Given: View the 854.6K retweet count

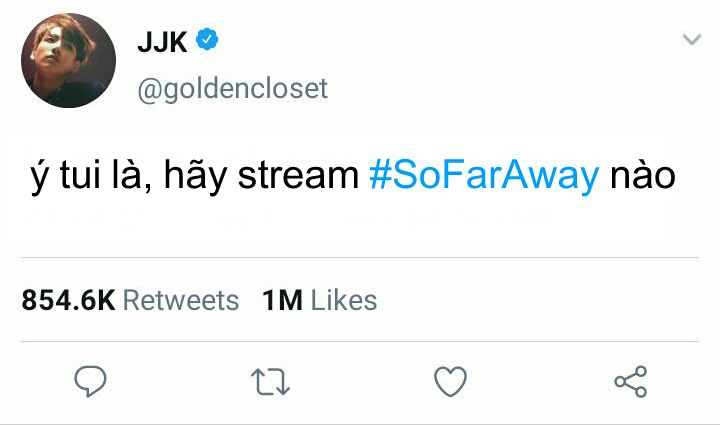Looking at the screenshot, I should 68,301.
